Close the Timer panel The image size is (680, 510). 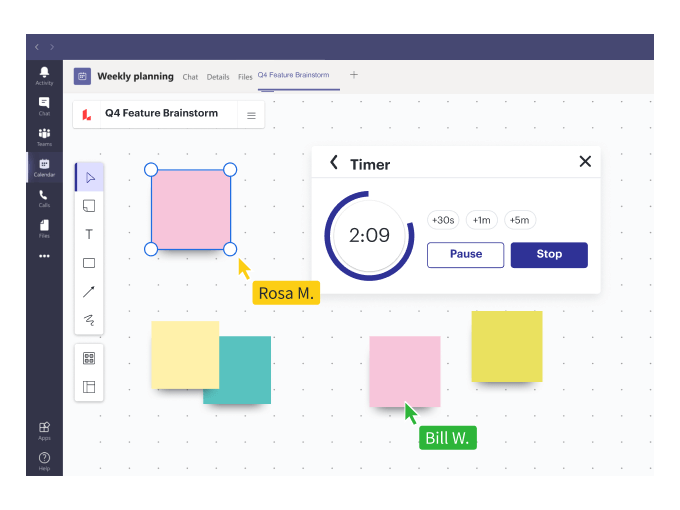coord(585,162)
